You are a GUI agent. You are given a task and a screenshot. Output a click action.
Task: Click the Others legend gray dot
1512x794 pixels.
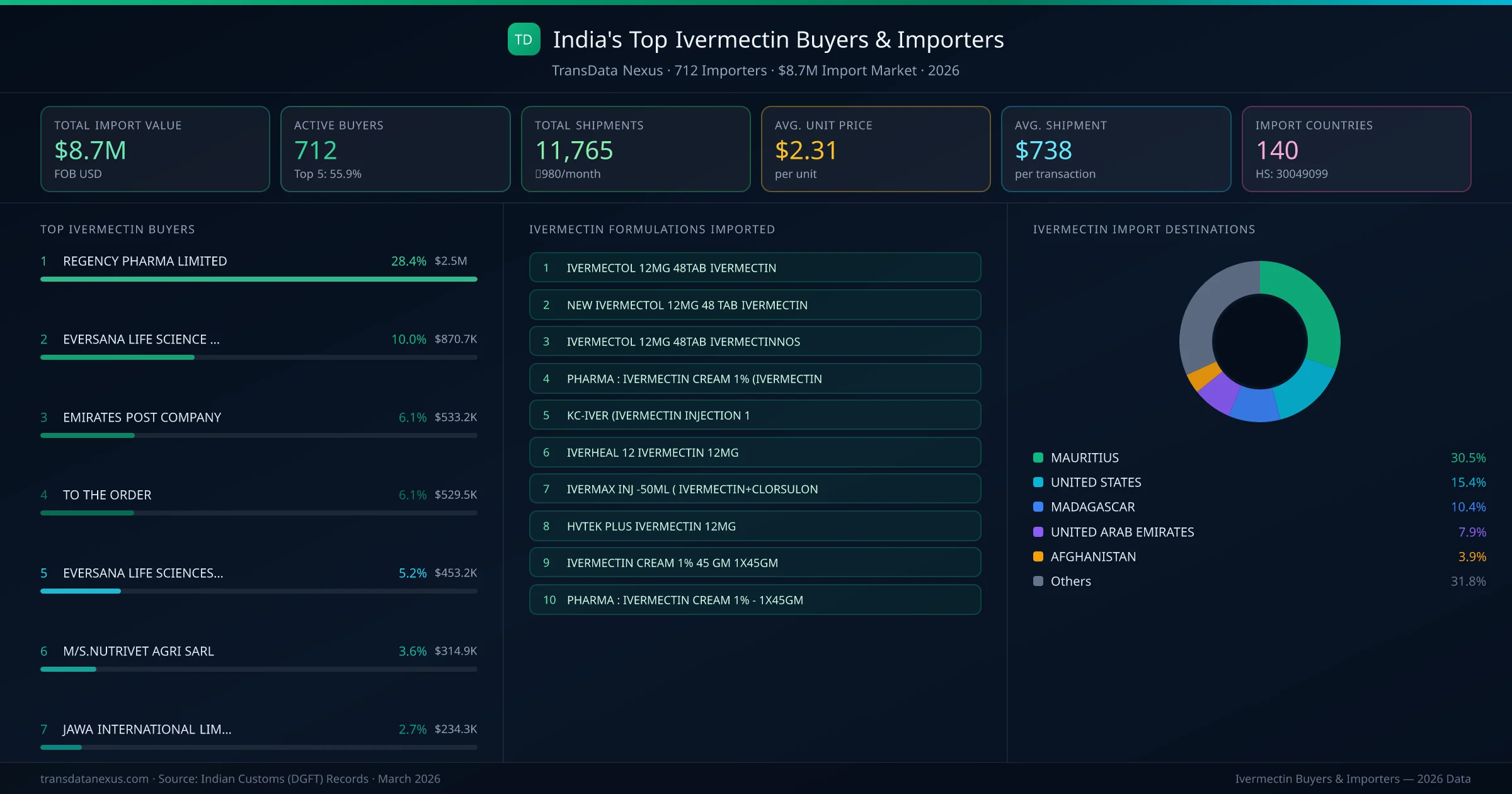click(x=1037, y=581)
